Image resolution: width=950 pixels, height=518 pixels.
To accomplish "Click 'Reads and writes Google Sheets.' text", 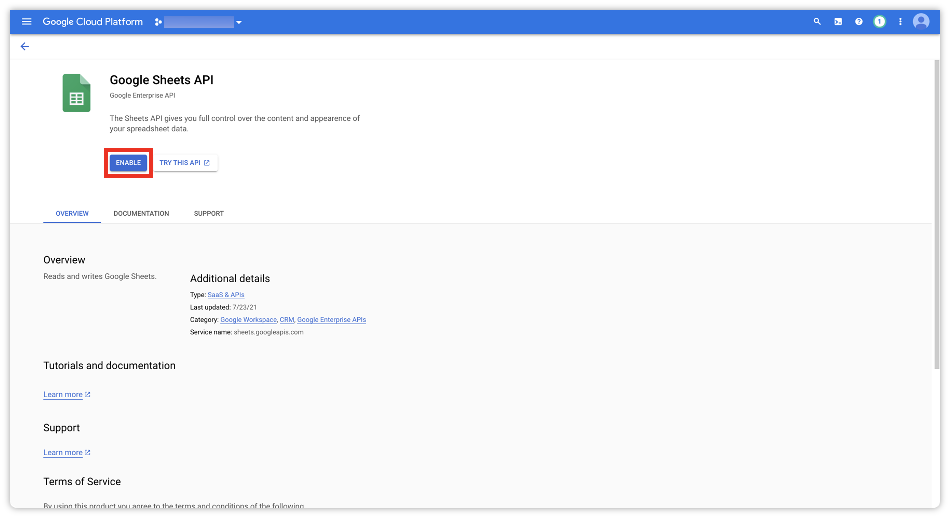I will [100, 276].
